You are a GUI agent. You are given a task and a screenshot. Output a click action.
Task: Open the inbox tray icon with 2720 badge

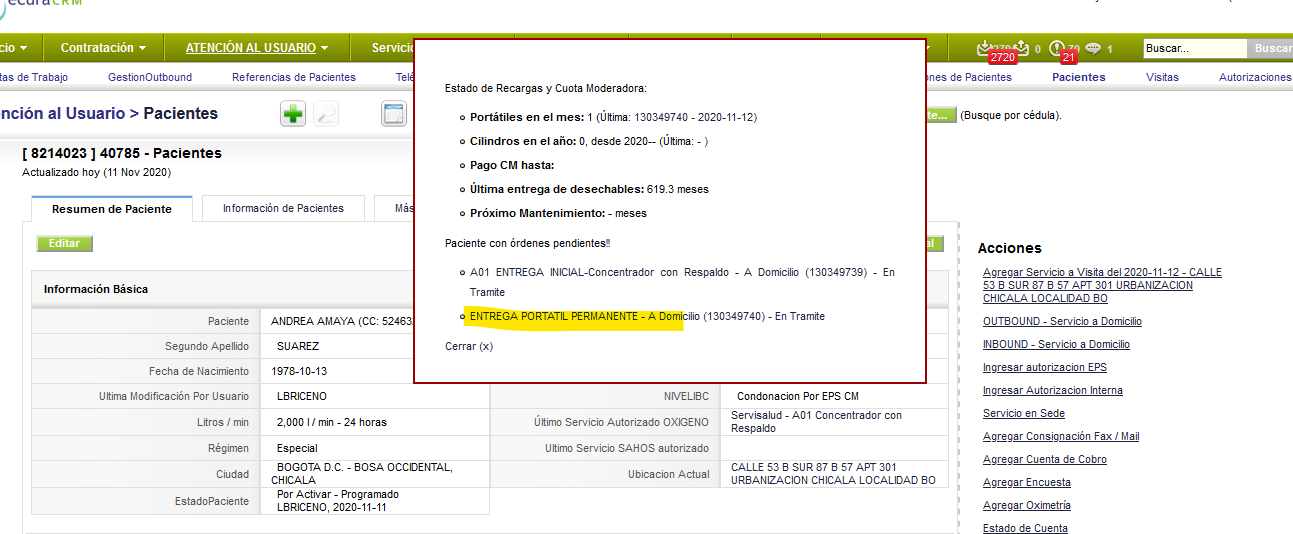(984, 48)
